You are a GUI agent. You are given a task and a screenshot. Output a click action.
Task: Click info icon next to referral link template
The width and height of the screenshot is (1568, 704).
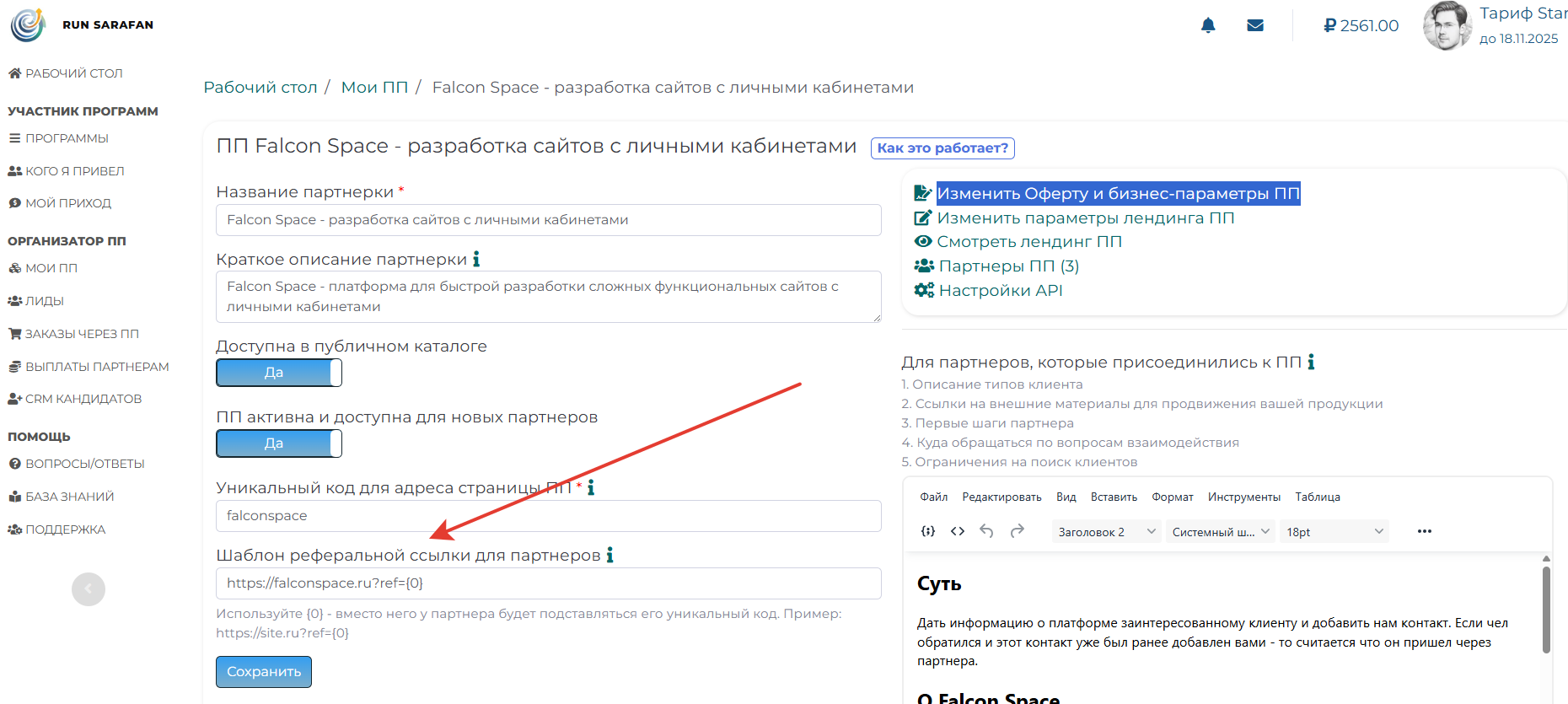click(x=609, y=555)
